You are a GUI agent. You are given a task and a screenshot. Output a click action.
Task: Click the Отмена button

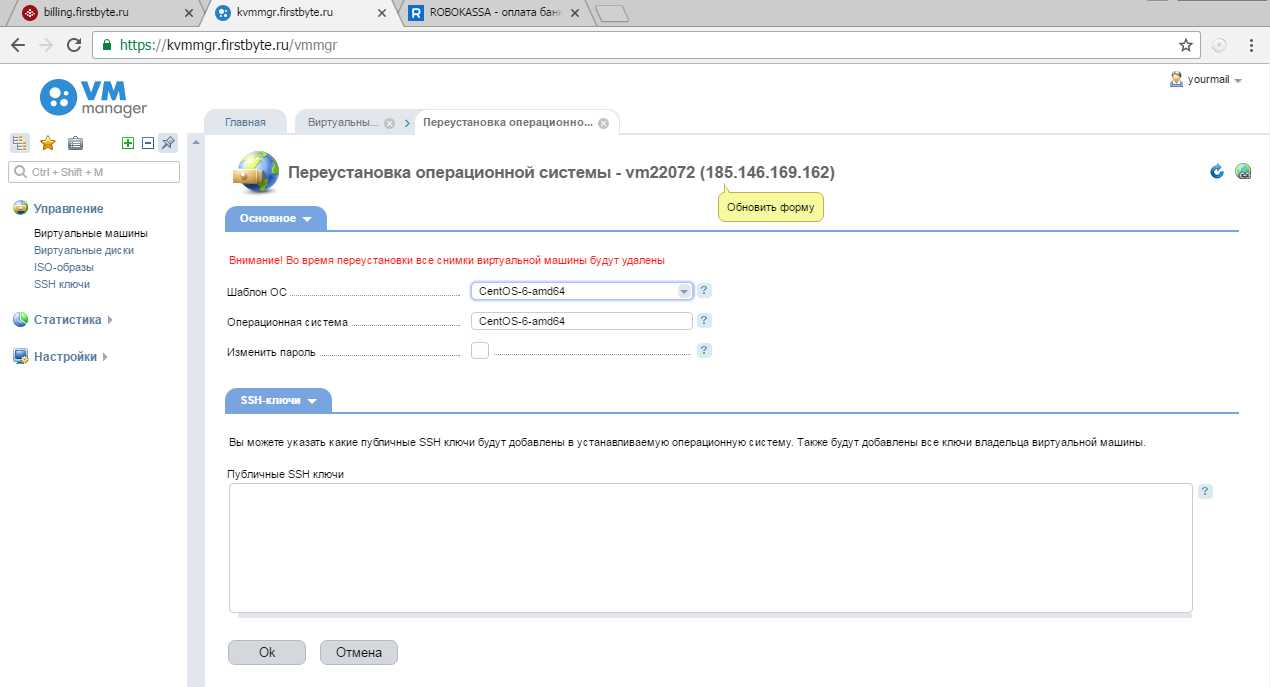pyautogui.click(x=359, y=652)
